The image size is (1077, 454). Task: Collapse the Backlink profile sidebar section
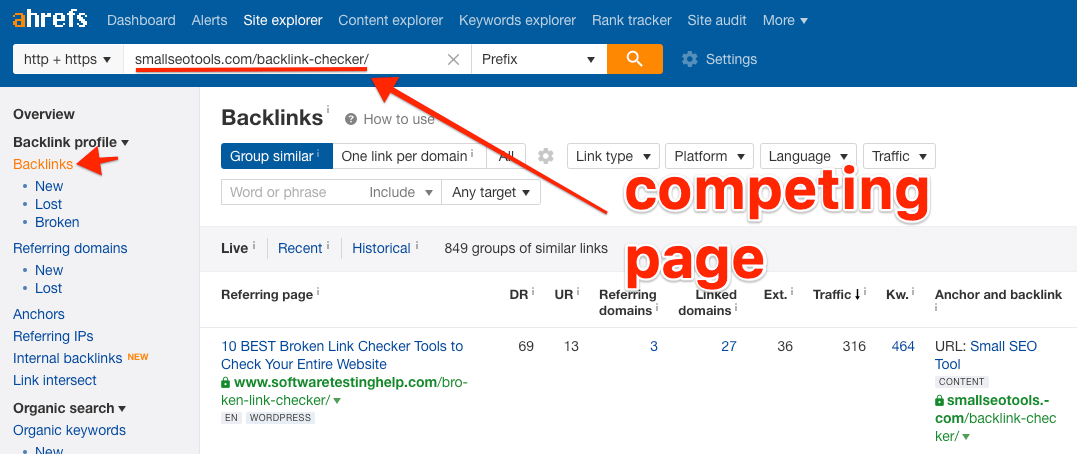click(x=71, y=142)
